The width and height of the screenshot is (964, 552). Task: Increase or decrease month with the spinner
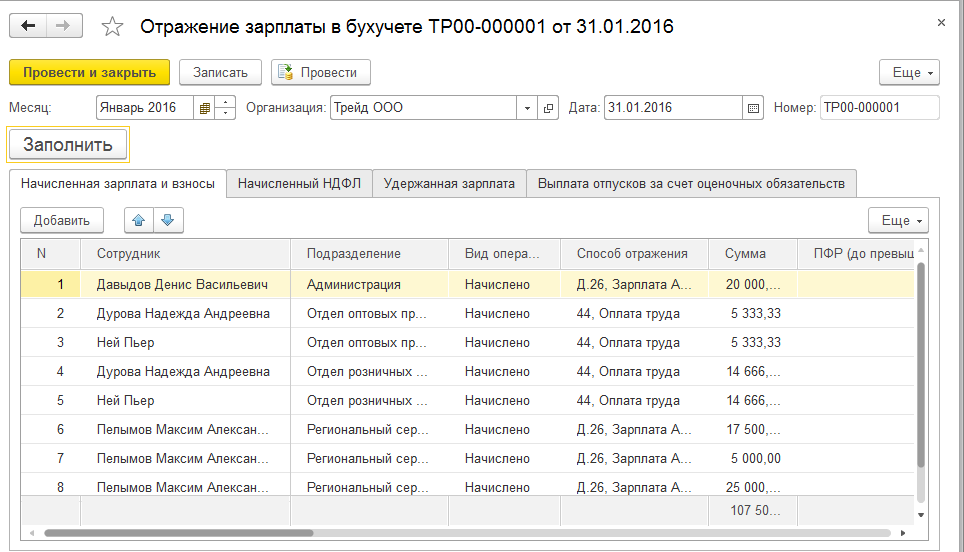click(x=226, y=108)
